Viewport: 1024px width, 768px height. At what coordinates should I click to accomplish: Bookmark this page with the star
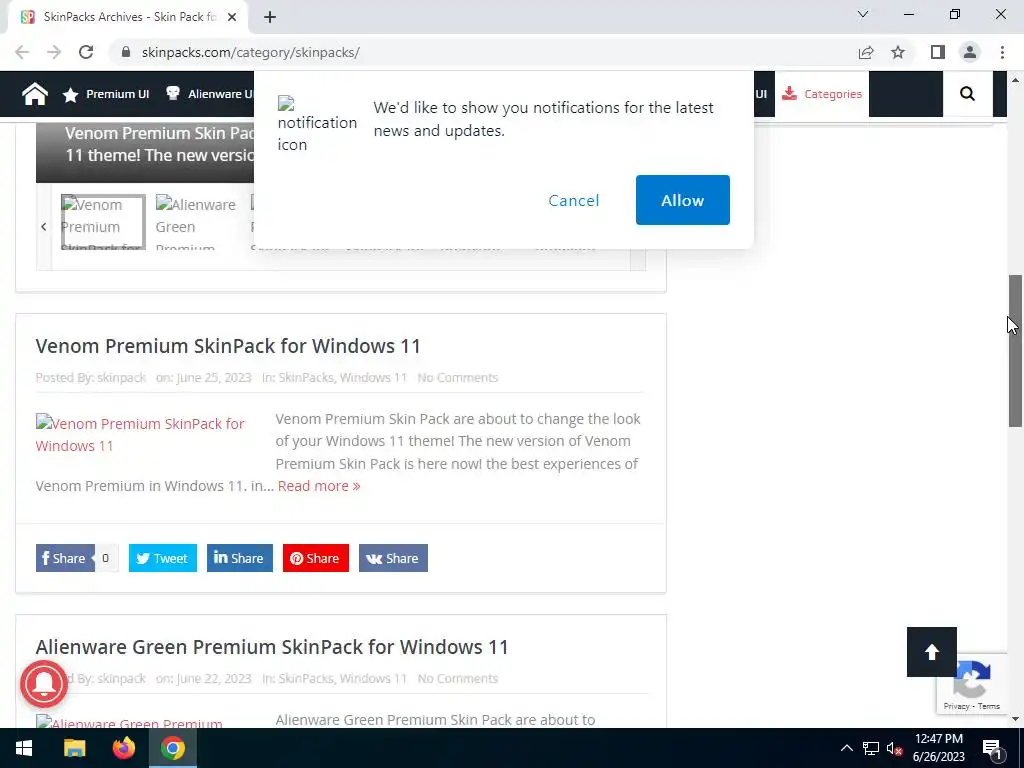(898, 52)
